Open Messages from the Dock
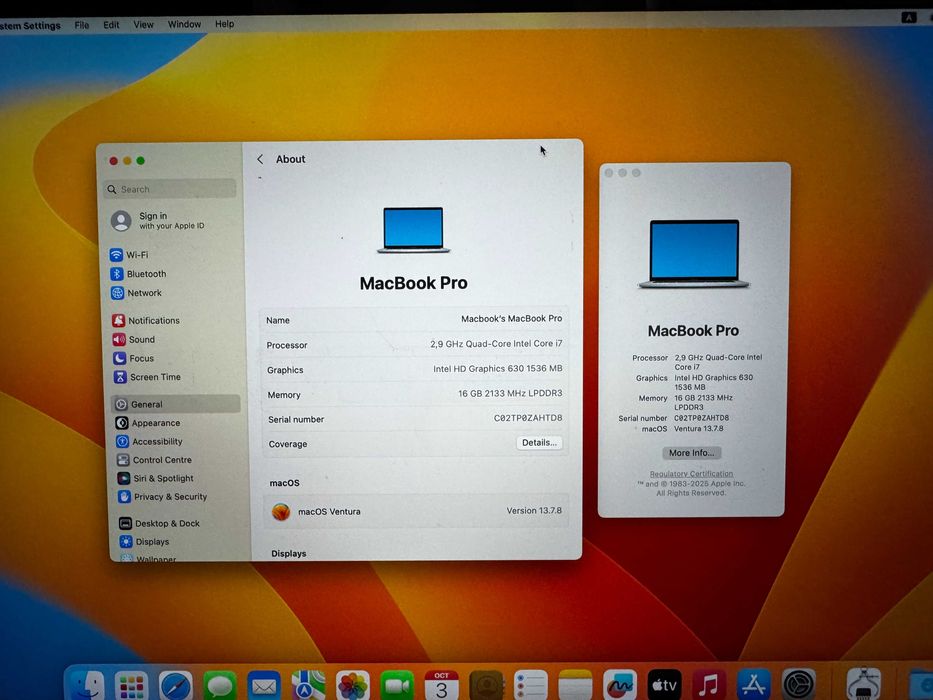This screenshot has width=933, height=700. (x=220, y=686)
